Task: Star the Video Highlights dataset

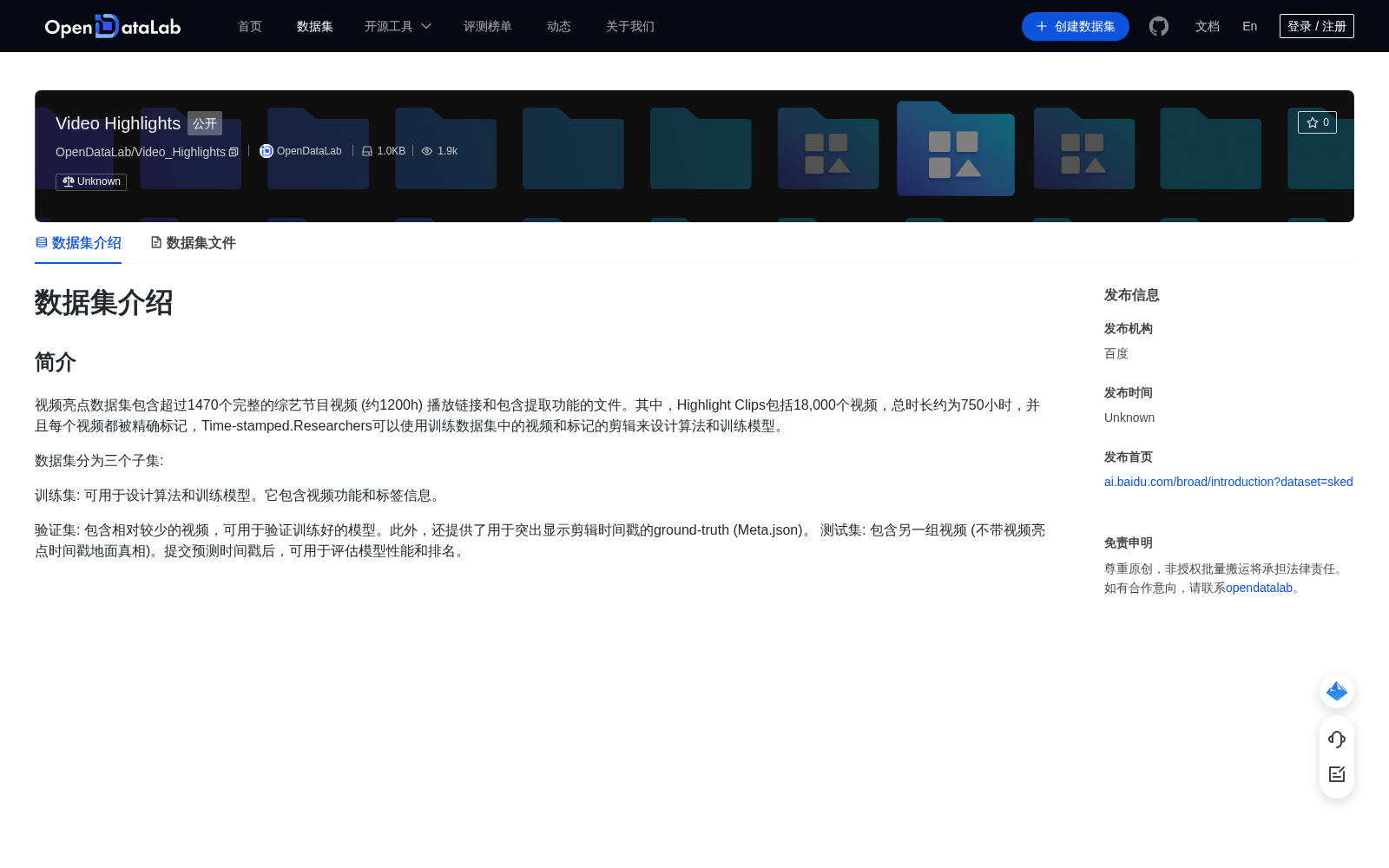Action: click(x=1317, y=122)
